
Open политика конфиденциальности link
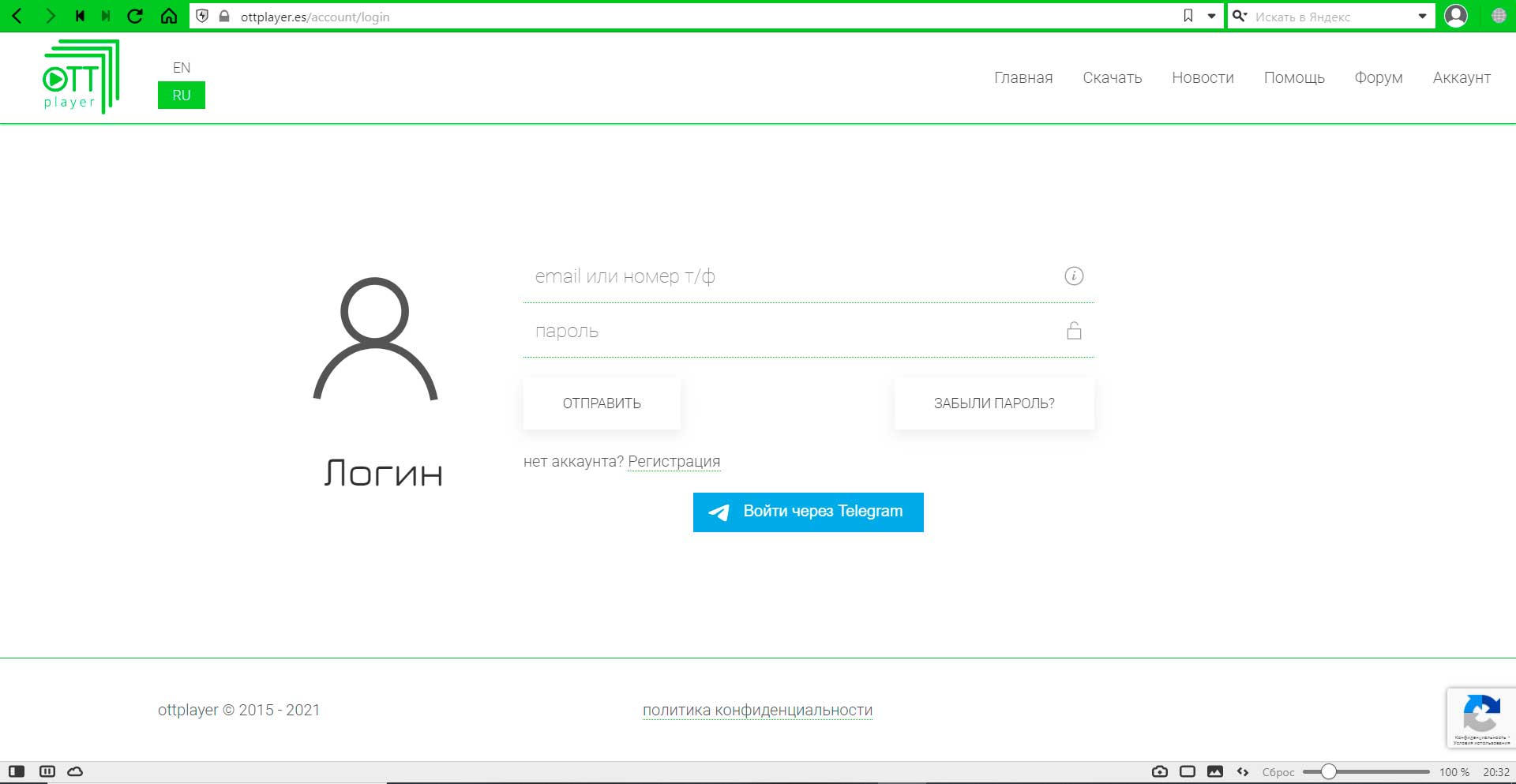tap(757, 710)
